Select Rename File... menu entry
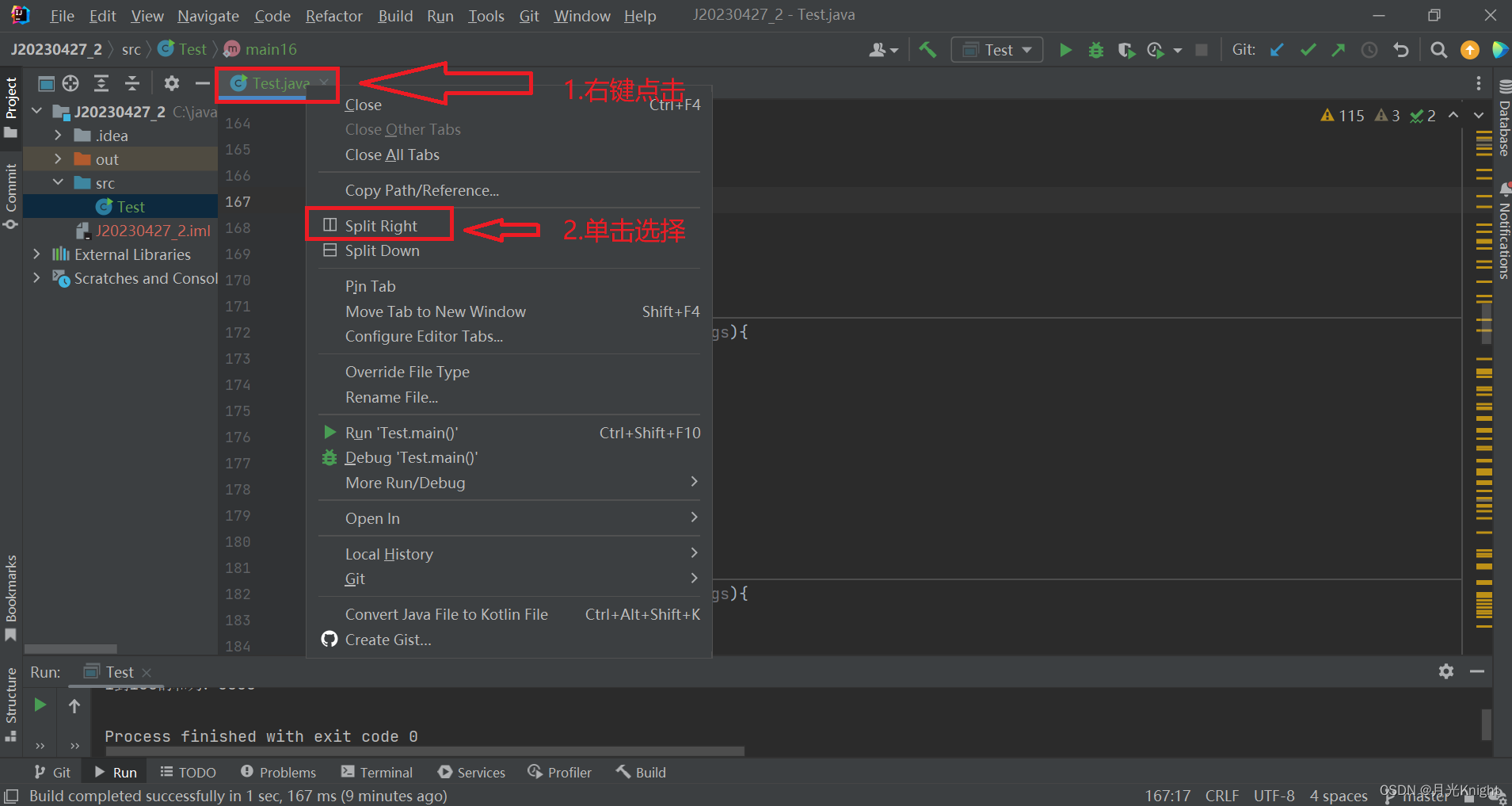 pyautogui.click(x=509, y=397)
